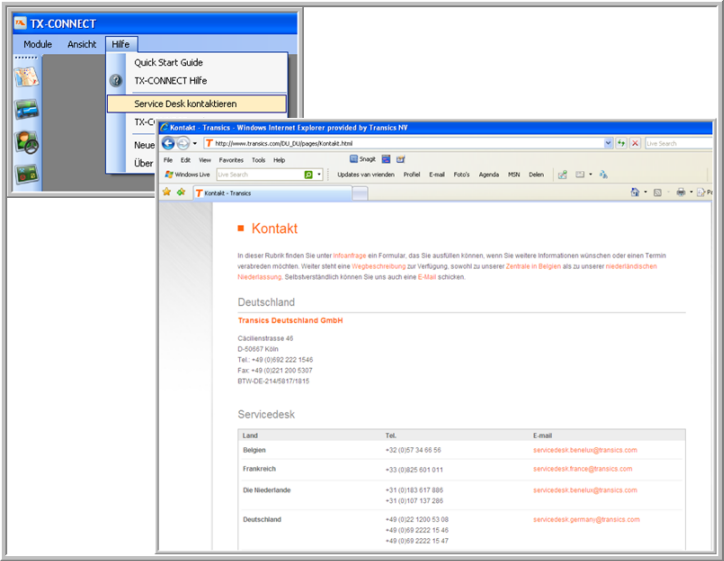Click the Home icon in IE command bar
Screen dimensions: 724x561
tap(635, 192)
